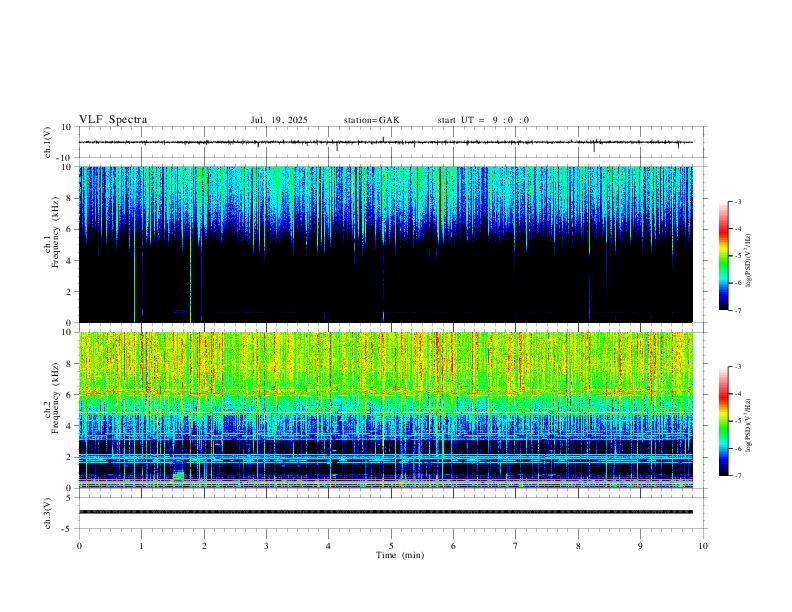The width and height of the screenshot is (792, 612).
Task: Click time axis tick label "3"
Action: [266, 546]
